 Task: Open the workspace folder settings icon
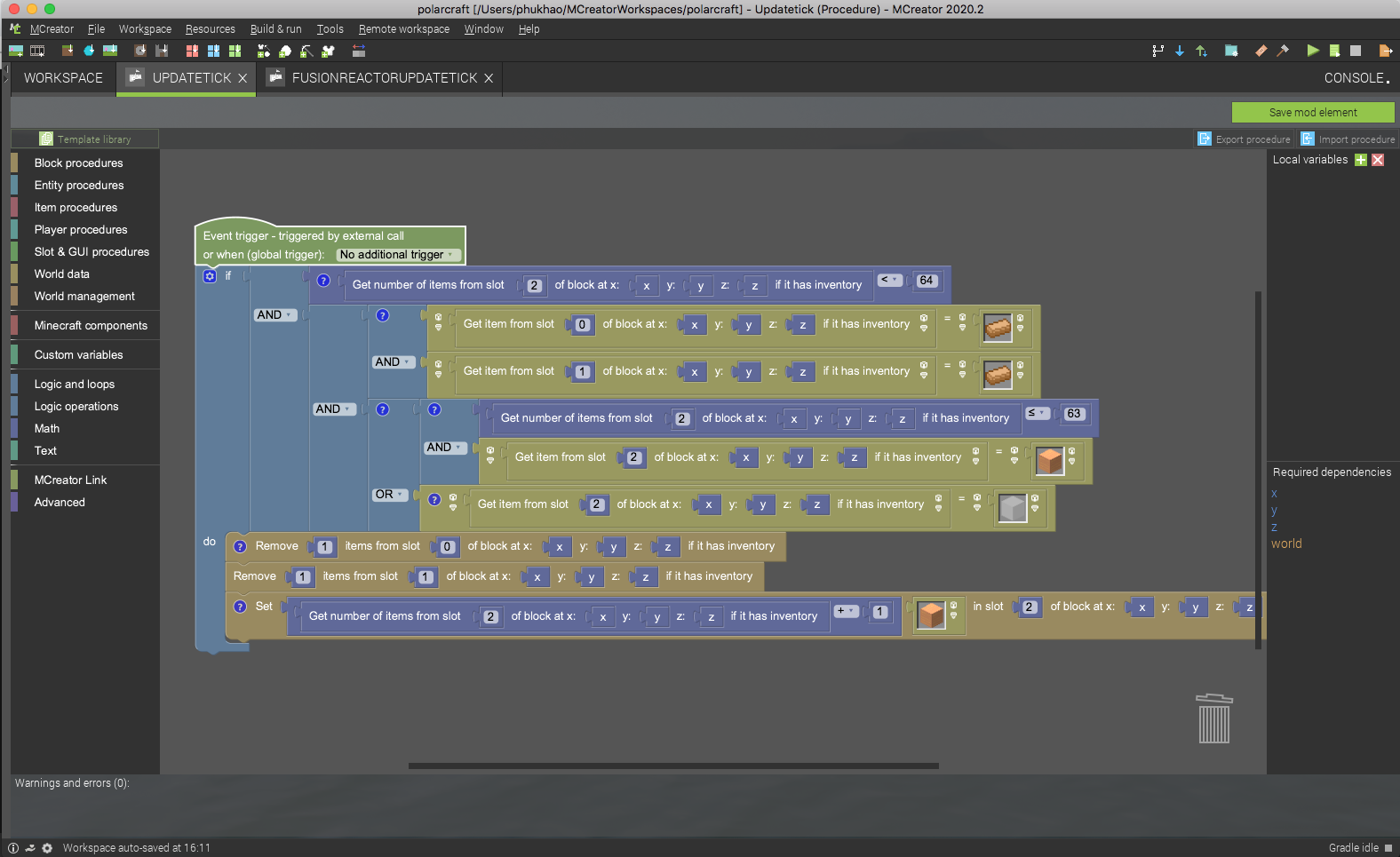click(1231, 51)
